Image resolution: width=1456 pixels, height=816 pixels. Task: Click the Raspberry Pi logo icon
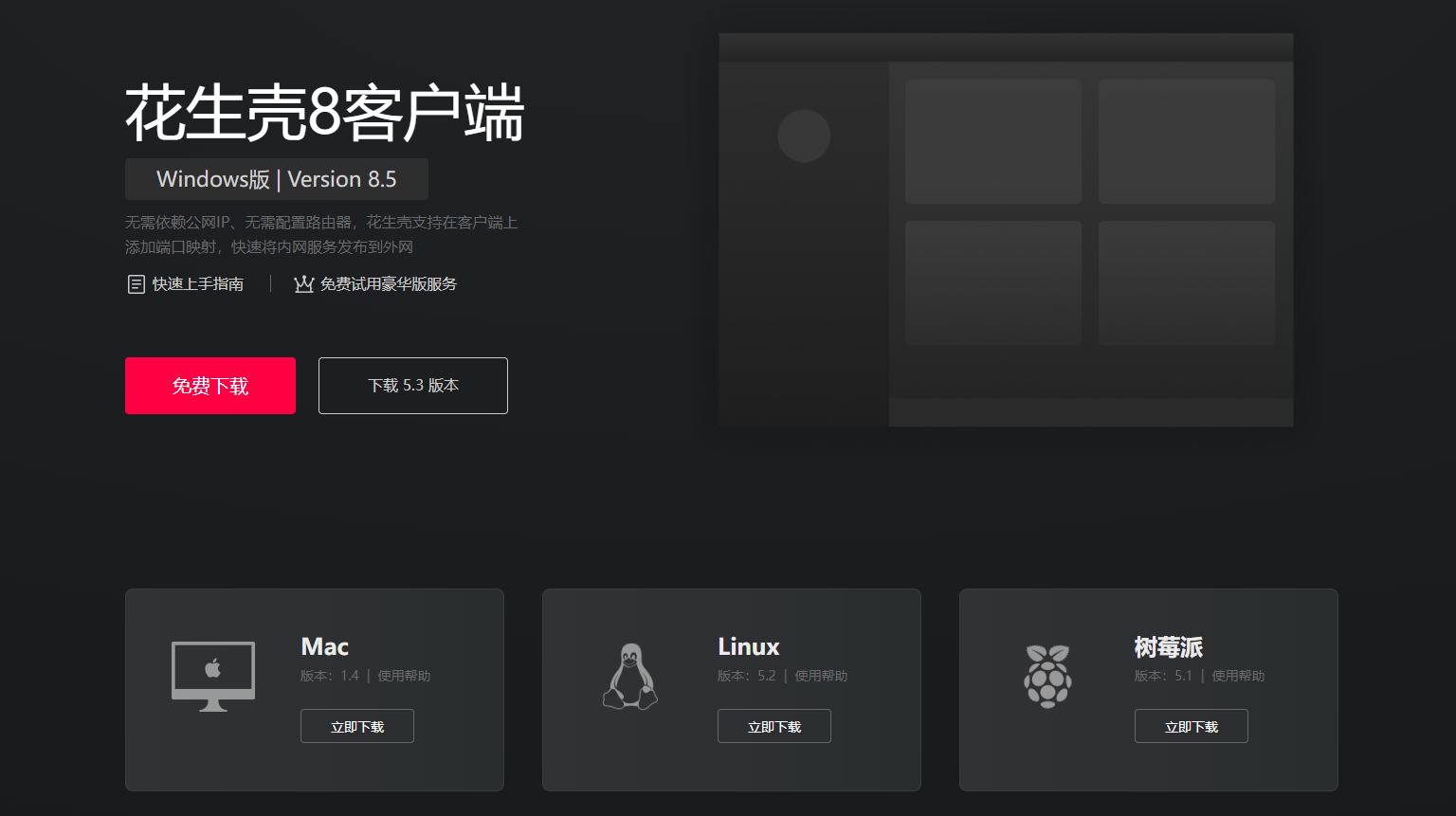[x=1047, y=676]
